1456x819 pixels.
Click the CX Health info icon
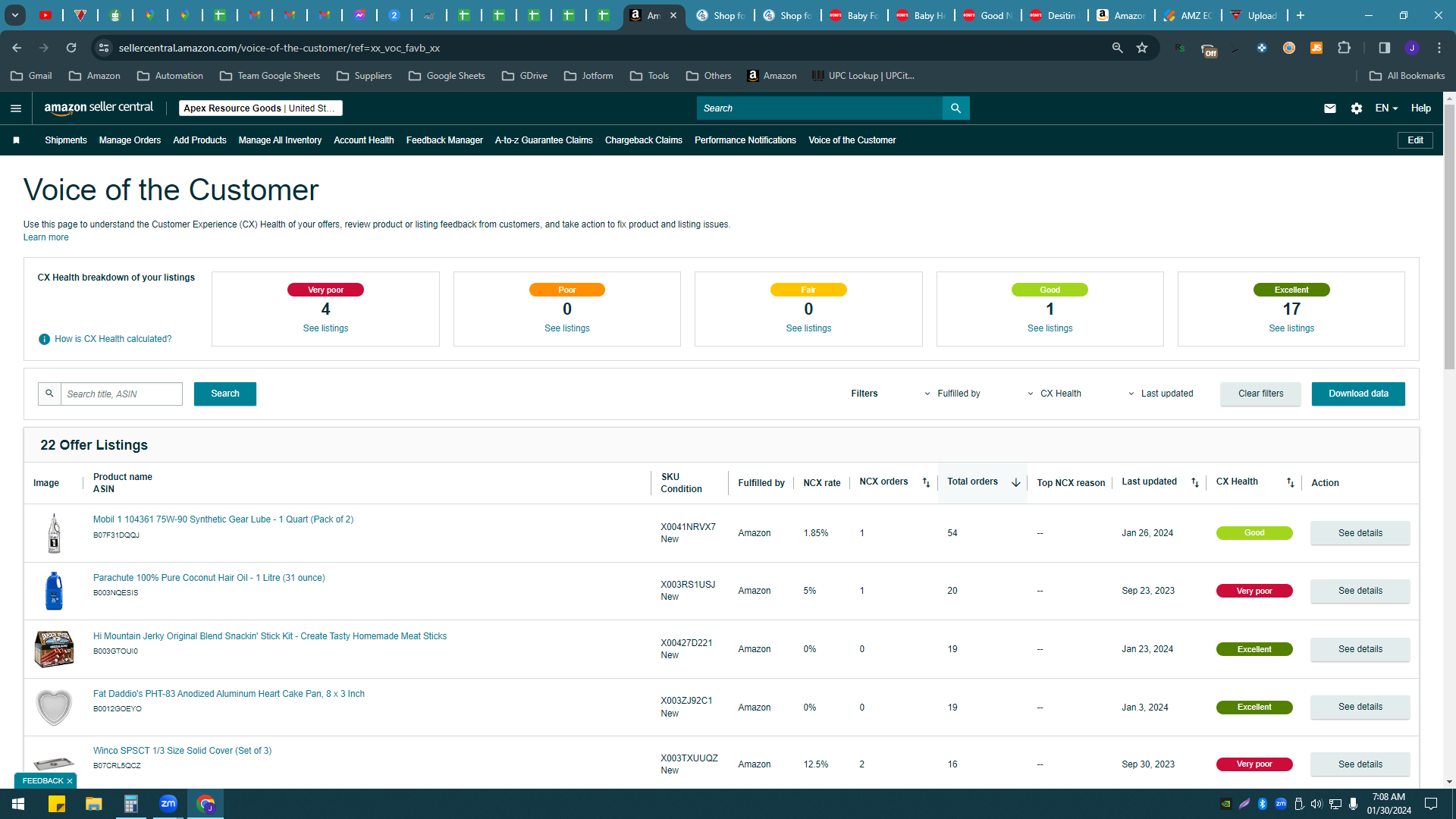click(x=44, y=339)
